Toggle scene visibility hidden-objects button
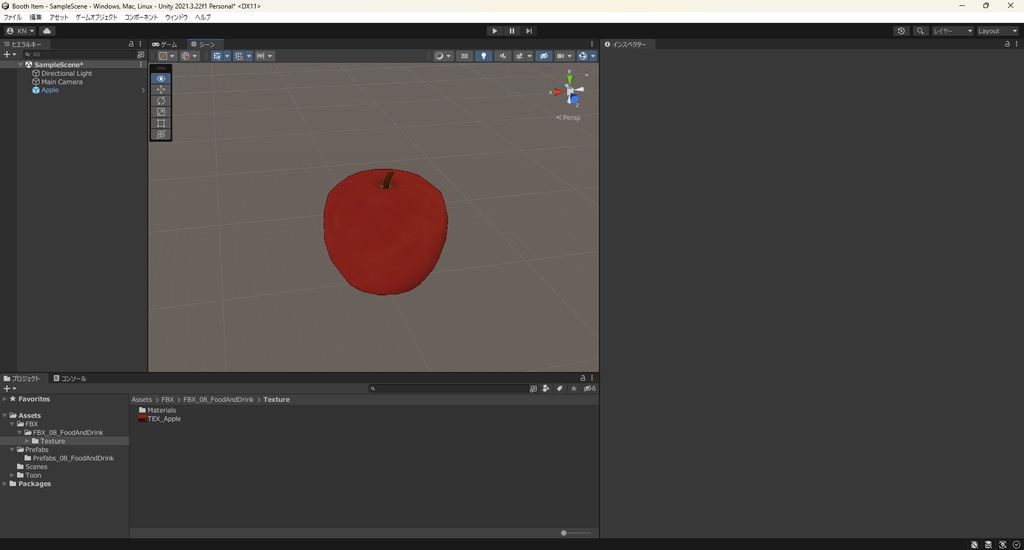Viewport: 1024px width, 550px height. point(543,56)
